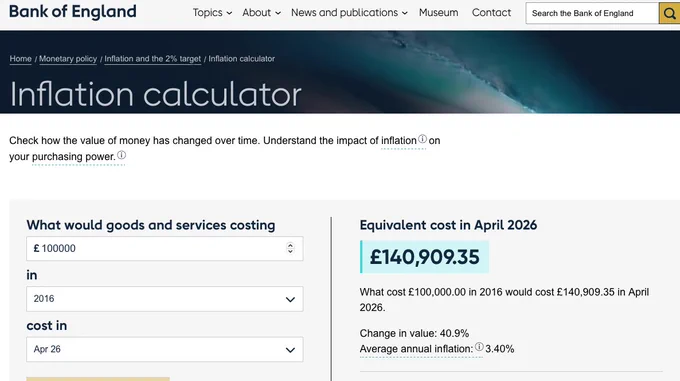The height and width of the screenshot is (381, 680).
Task: Expand the Topics menu
Action: (x=212, y=13)
